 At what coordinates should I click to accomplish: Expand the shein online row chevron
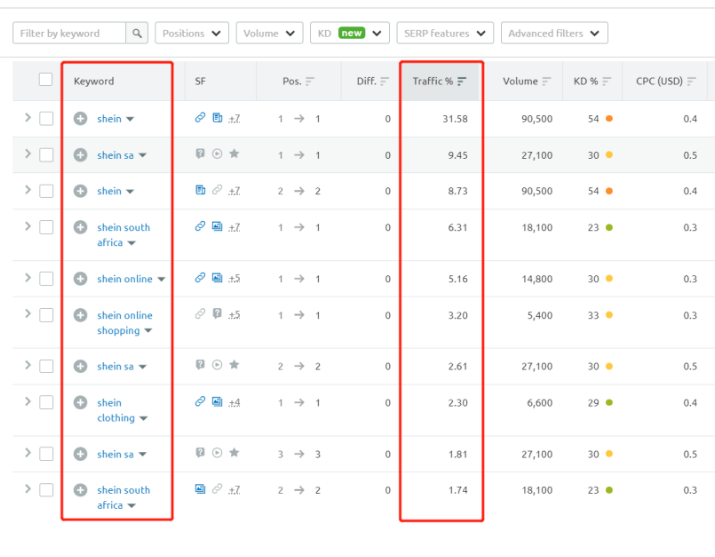(x=28, y=278)
